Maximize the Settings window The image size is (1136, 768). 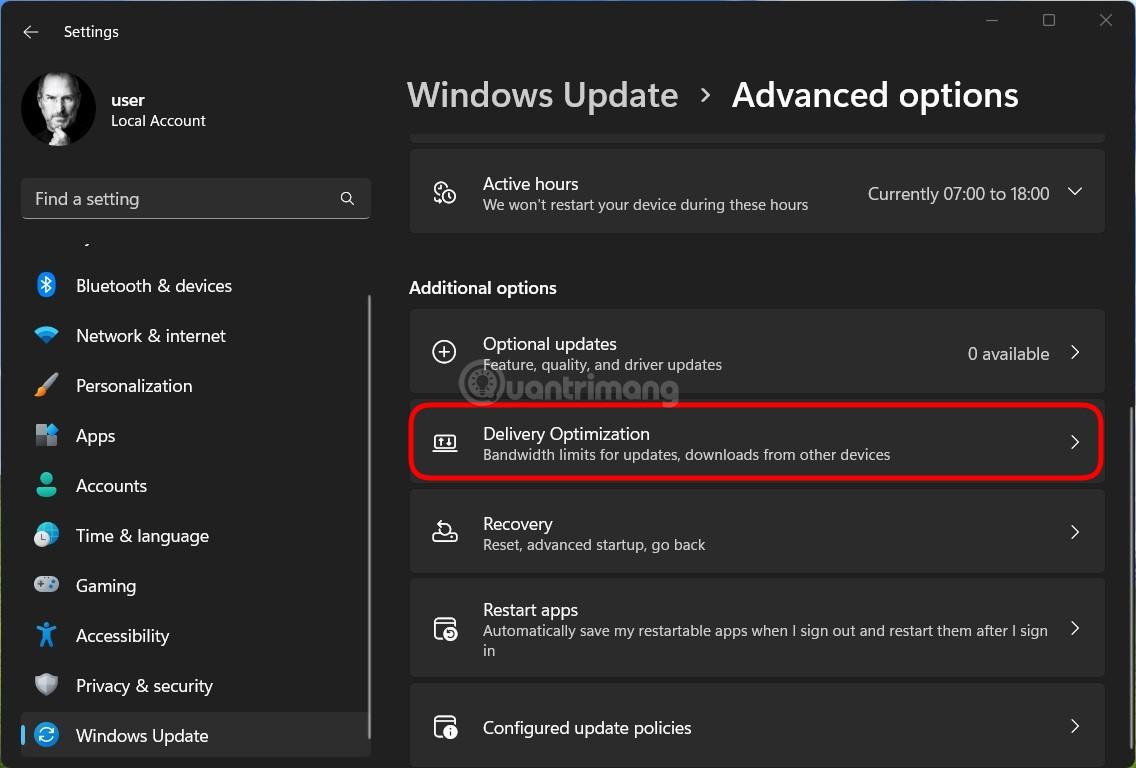click(x=1048, y=20)
